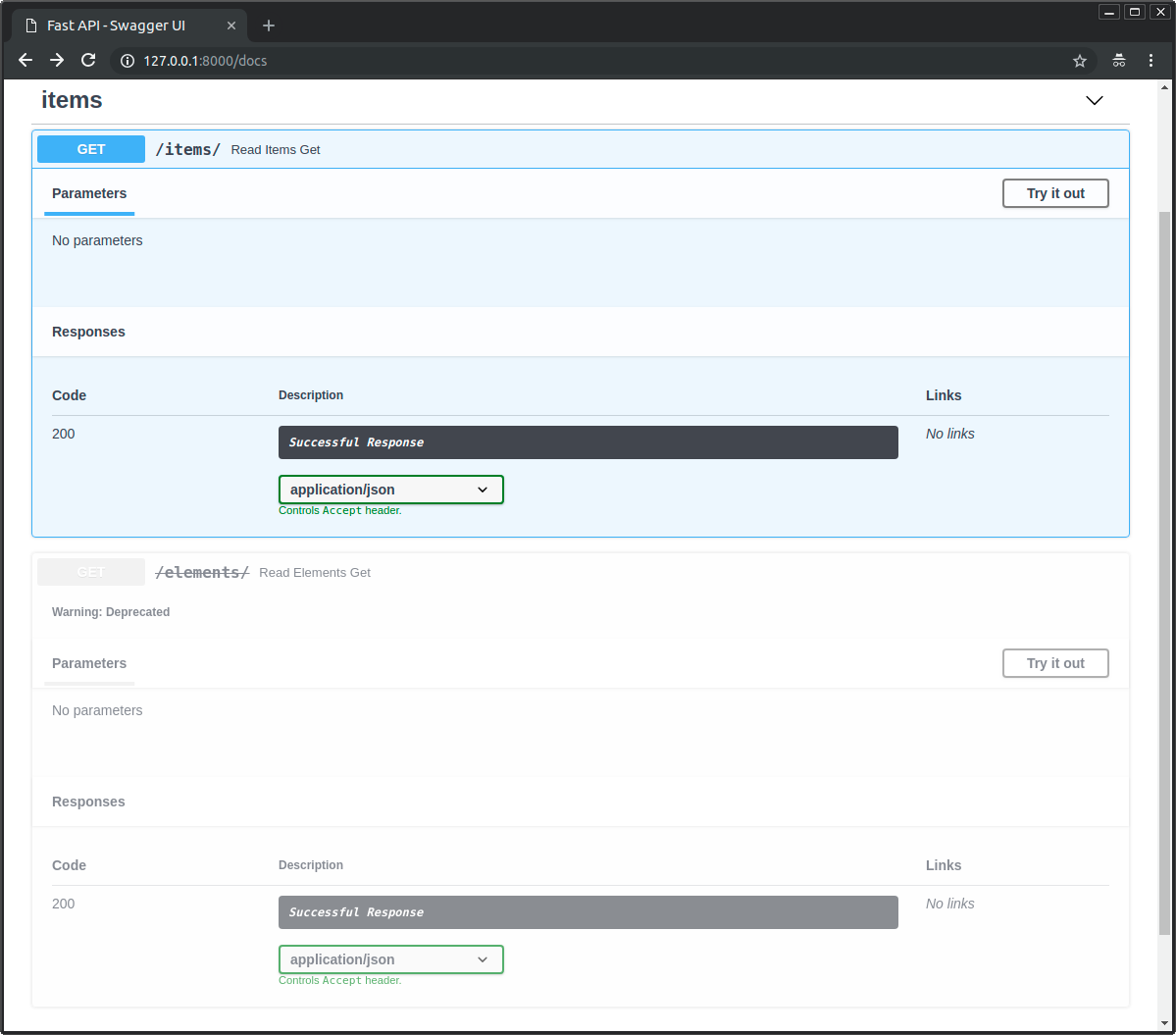Click the browser forward arrow
1176x1035 pixels.
point(57,61)
